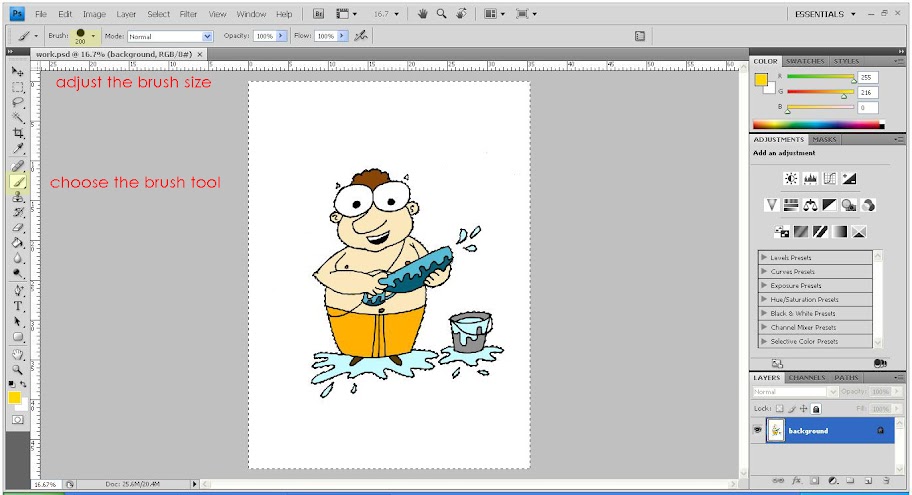Toggle lock image pixels in Layers panel
This screenshot has height=495, width=912.
click(x=792, y=409)
